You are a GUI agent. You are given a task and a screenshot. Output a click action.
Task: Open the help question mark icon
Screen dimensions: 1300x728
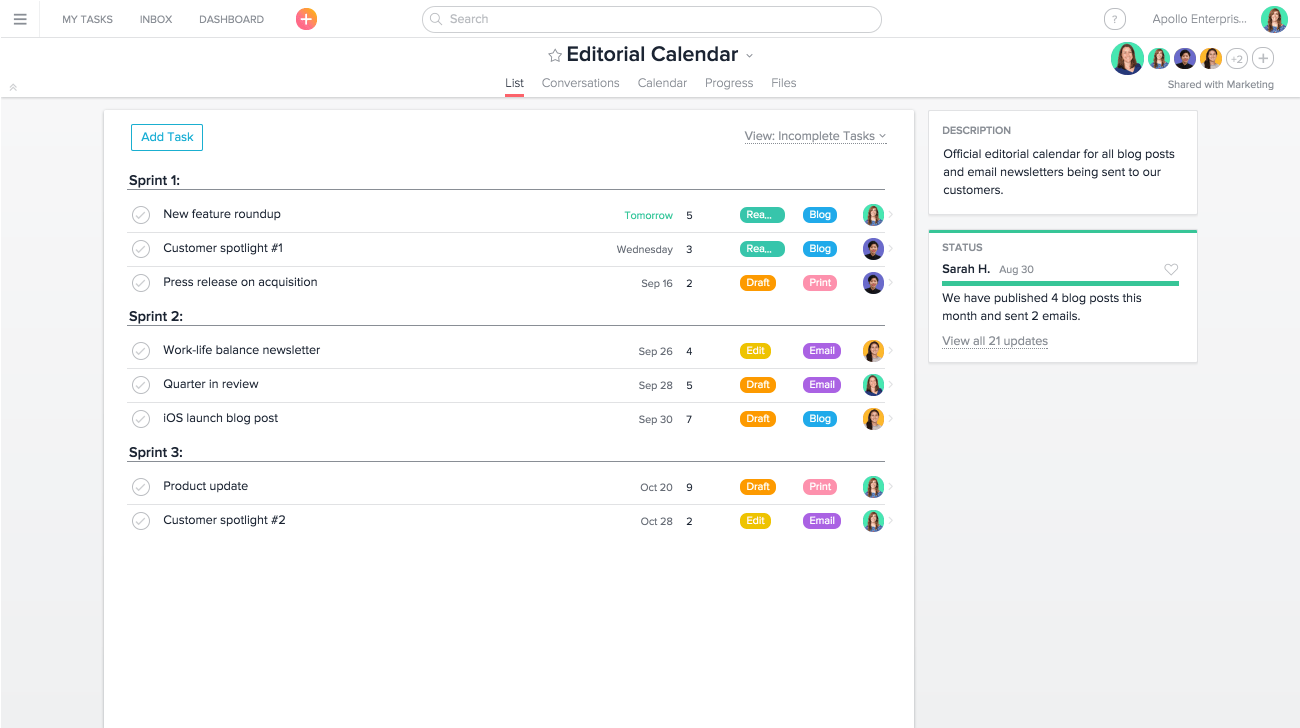(x=1114, y=19)
